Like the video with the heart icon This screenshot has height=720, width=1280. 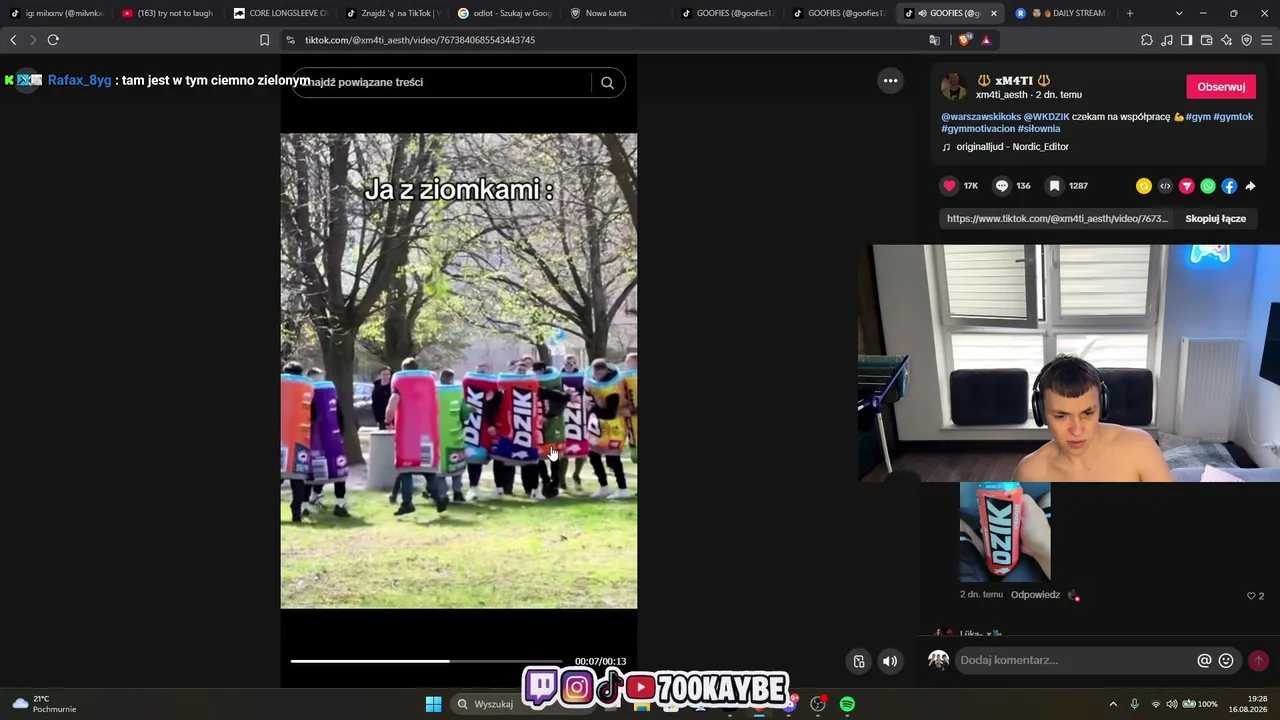[x=949, y=186]
